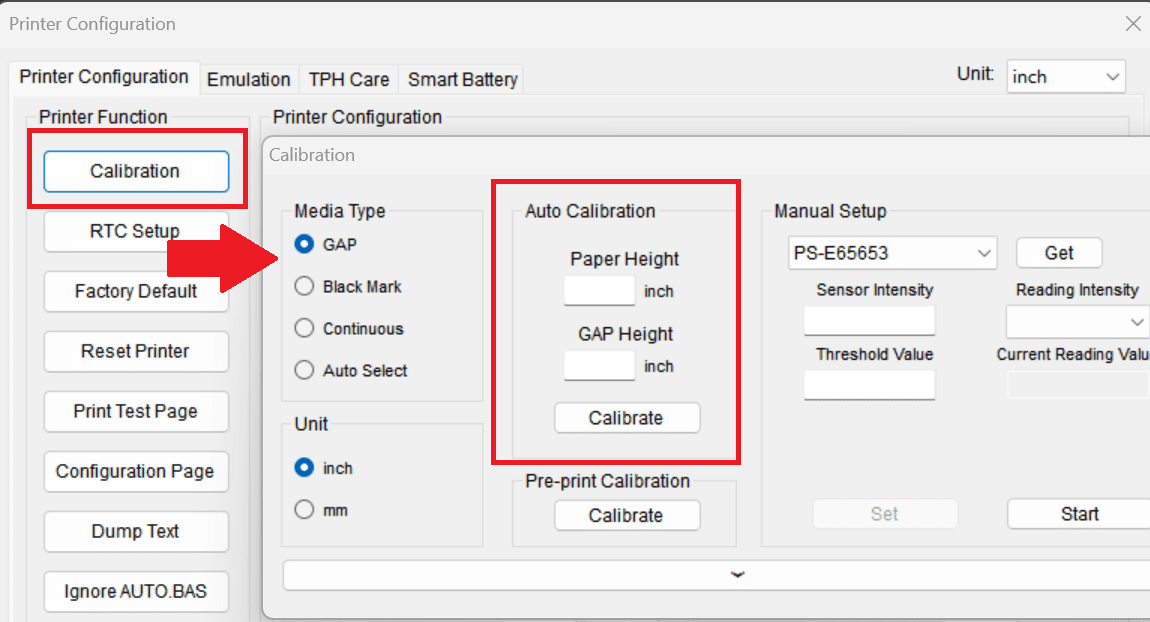Image resolution: width=1150 pixels, height=622 pixels.
Task: Choose Continuous media type
Action: tap(302, 328)
